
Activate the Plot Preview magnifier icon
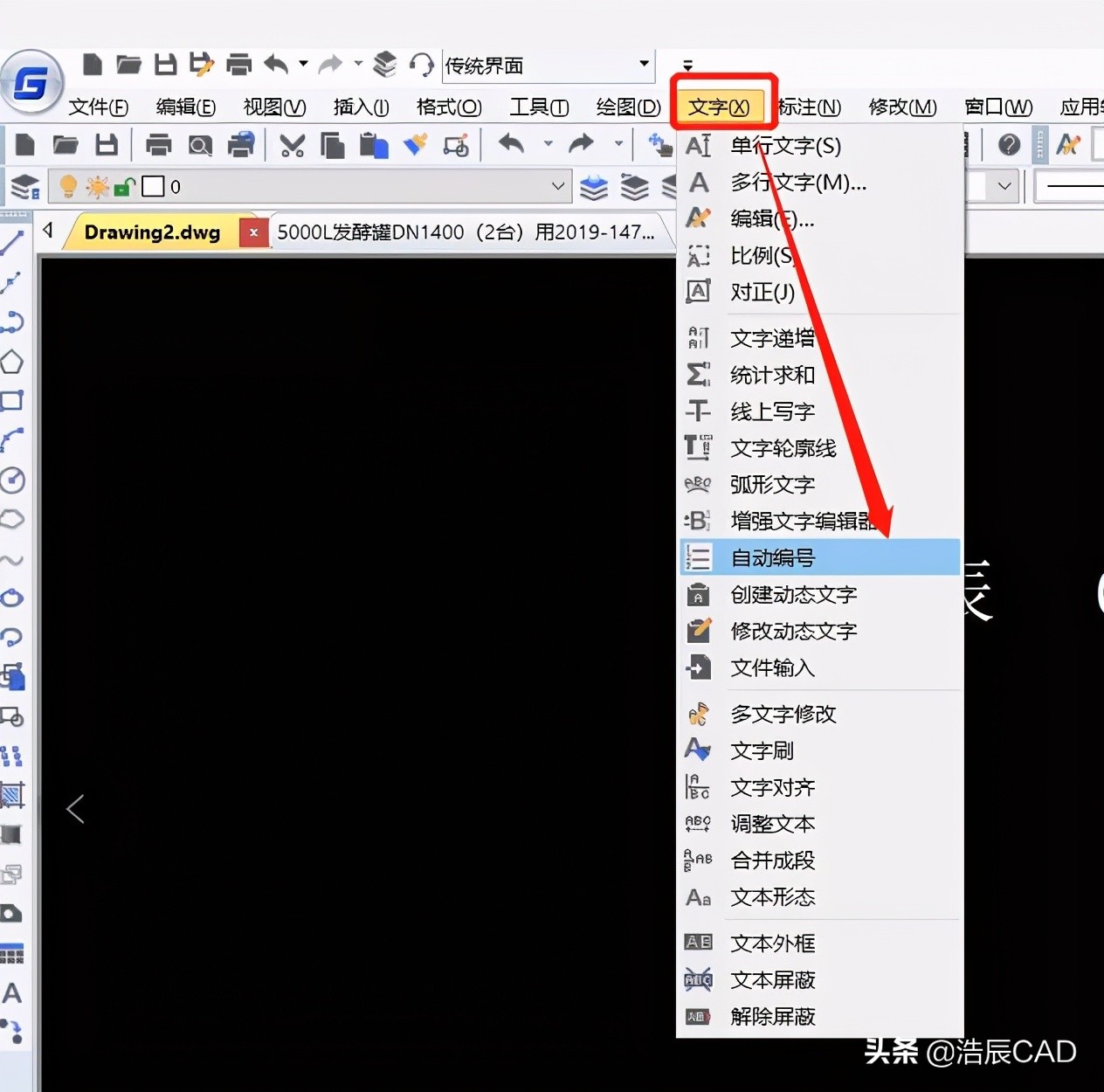200,145
